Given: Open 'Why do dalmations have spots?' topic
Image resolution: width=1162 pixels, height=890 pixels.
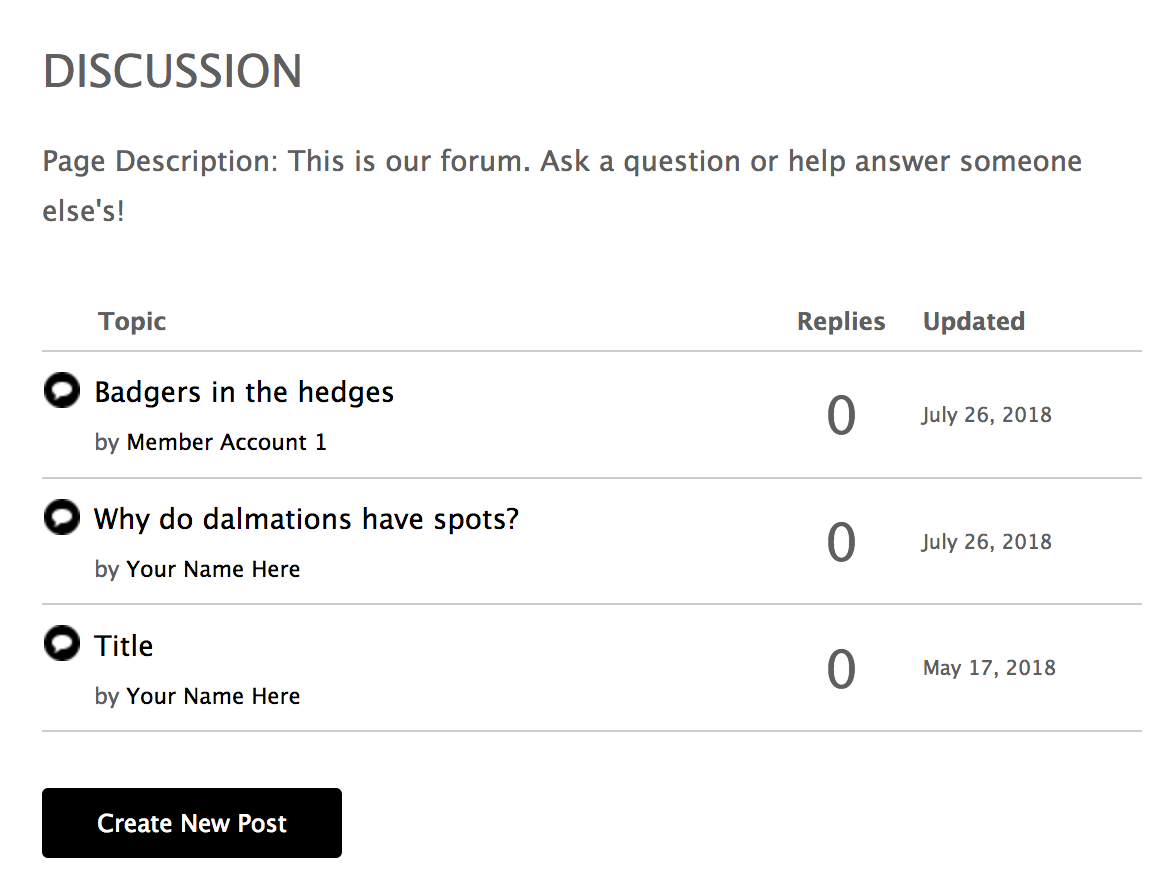Looking at the screenshot, I should 306,519.
